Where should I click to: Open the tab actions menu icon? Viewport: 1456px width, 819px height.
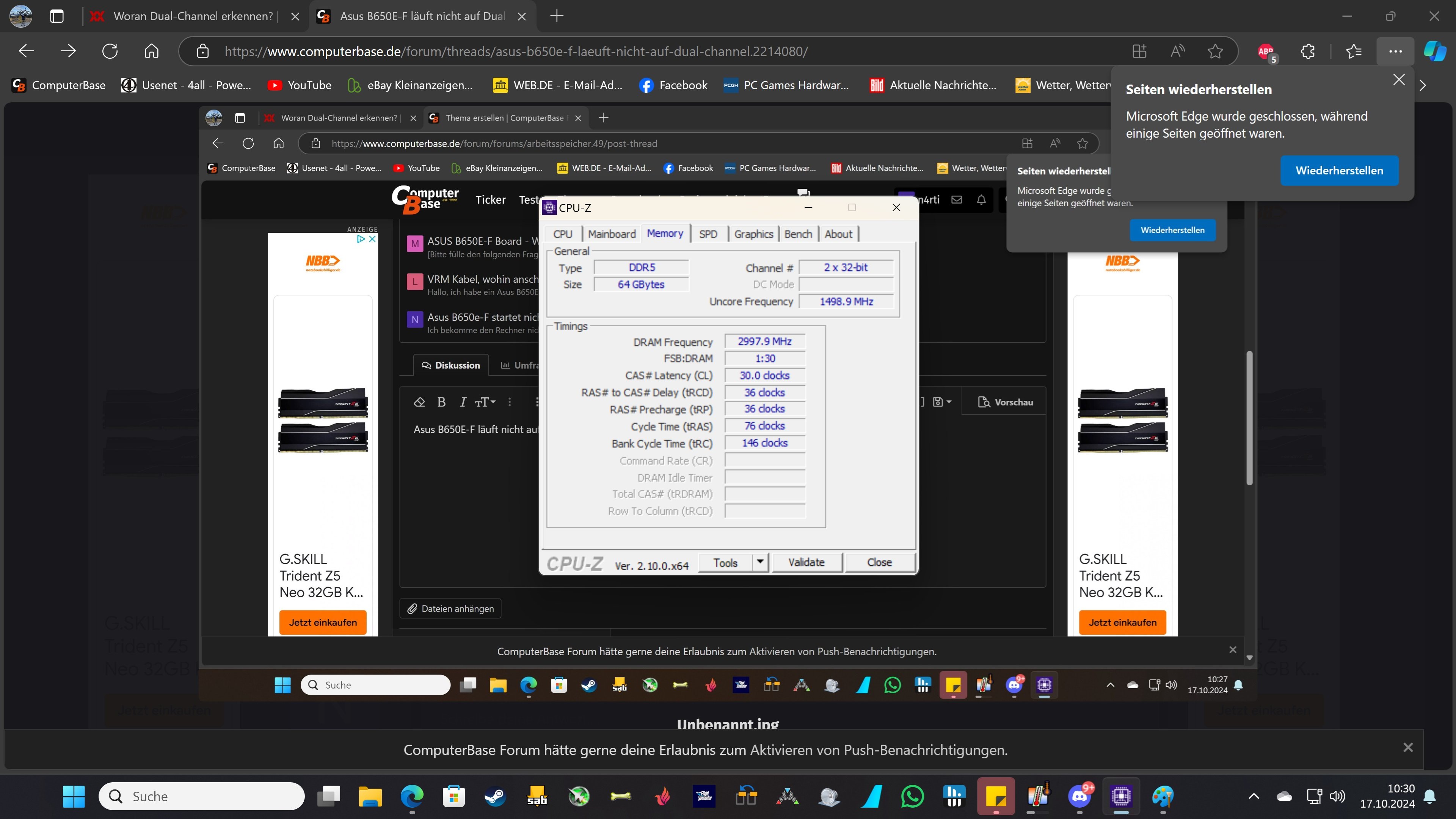click(x=56, y=16)
